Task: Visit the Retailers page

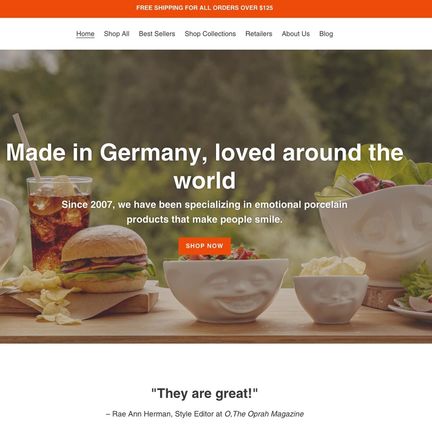Action: click(259, 34)
